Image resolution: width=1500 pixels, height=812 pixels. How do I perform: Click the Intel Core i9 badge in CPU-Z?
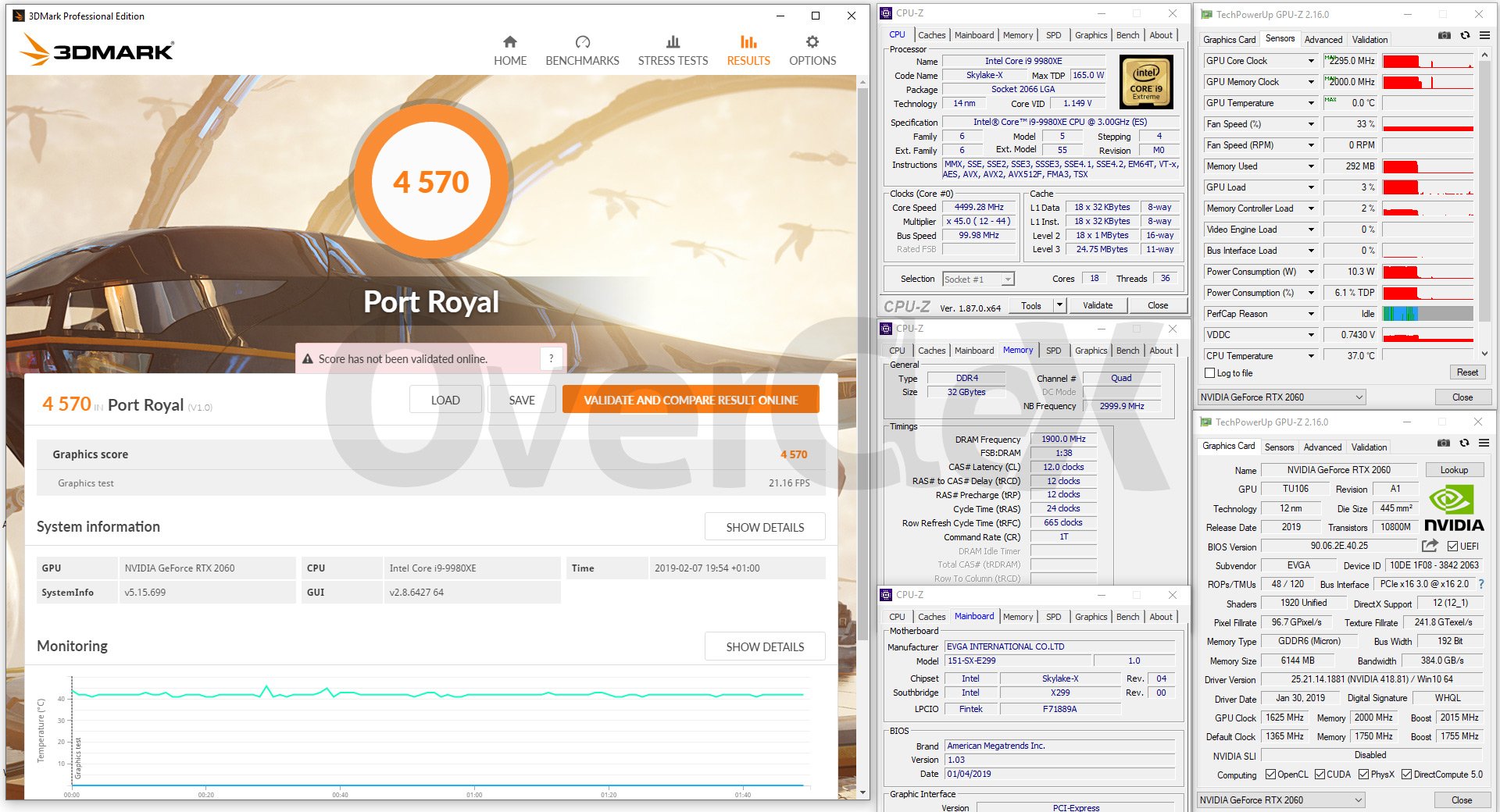1146,82
